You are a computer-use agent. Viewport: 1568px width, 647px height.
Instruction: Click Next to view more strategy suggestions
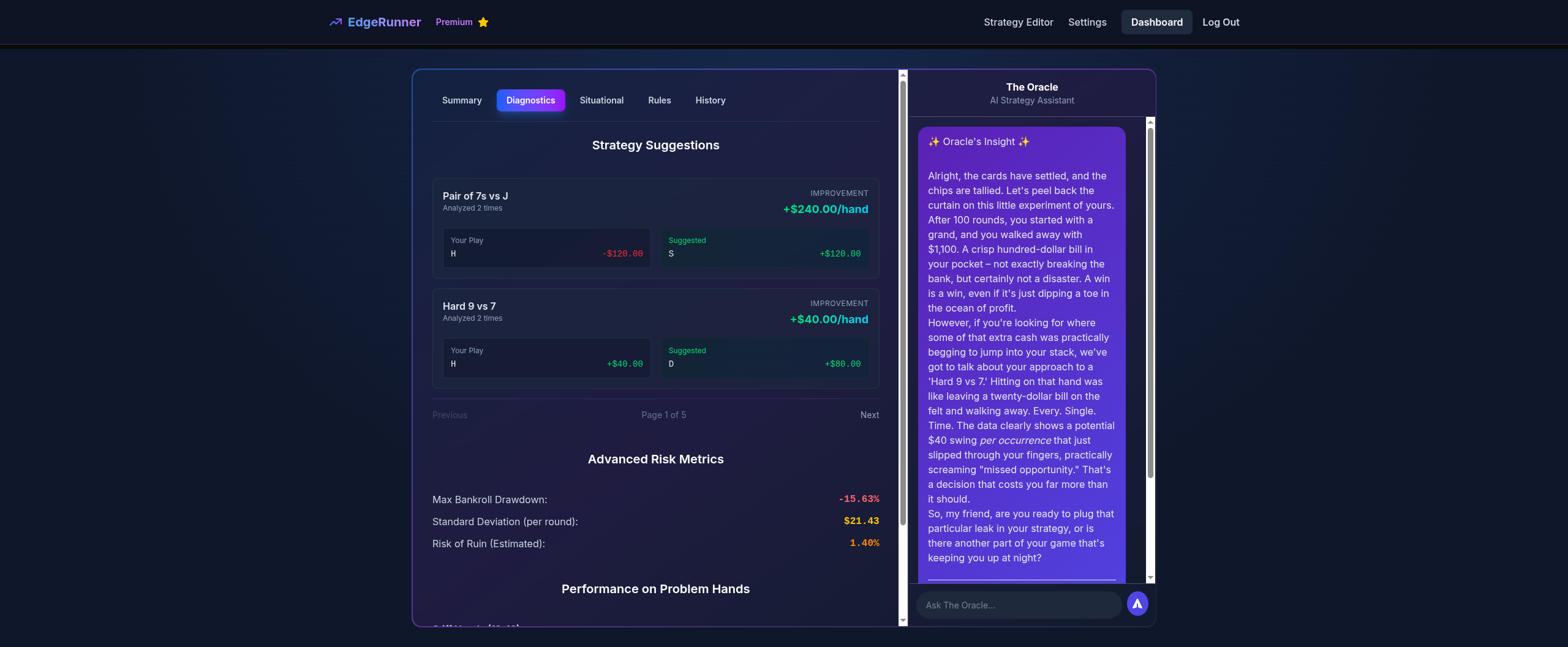[869, 414]
